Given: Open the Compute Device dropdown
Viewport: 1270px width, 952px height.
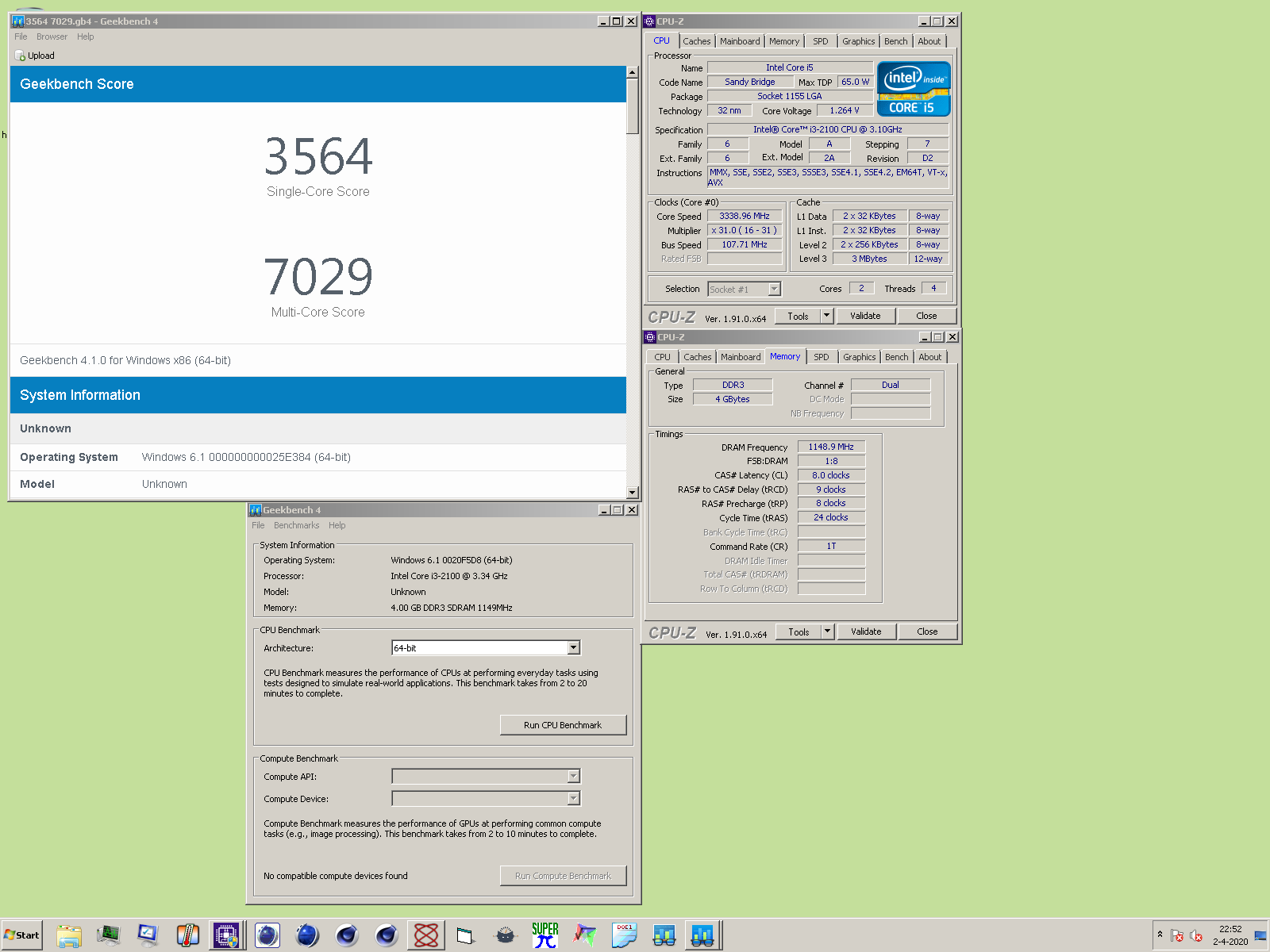Looking at the screenshot, I should coord(486,799).
